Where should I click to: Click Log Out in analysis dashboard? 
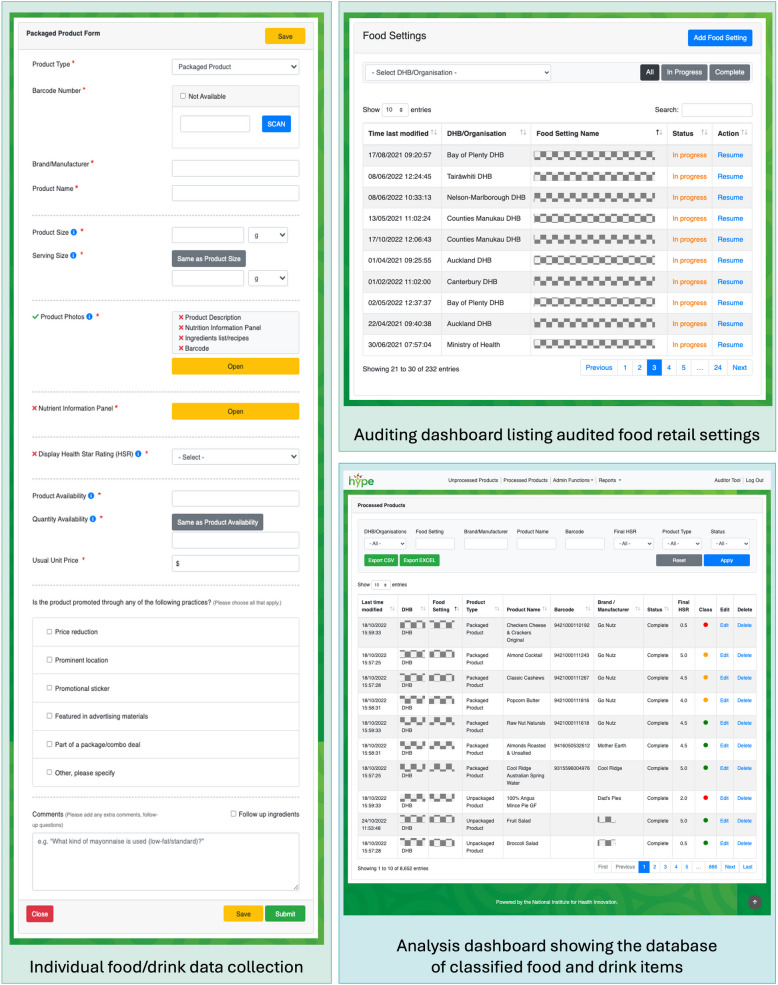click(x=754, y=480)
